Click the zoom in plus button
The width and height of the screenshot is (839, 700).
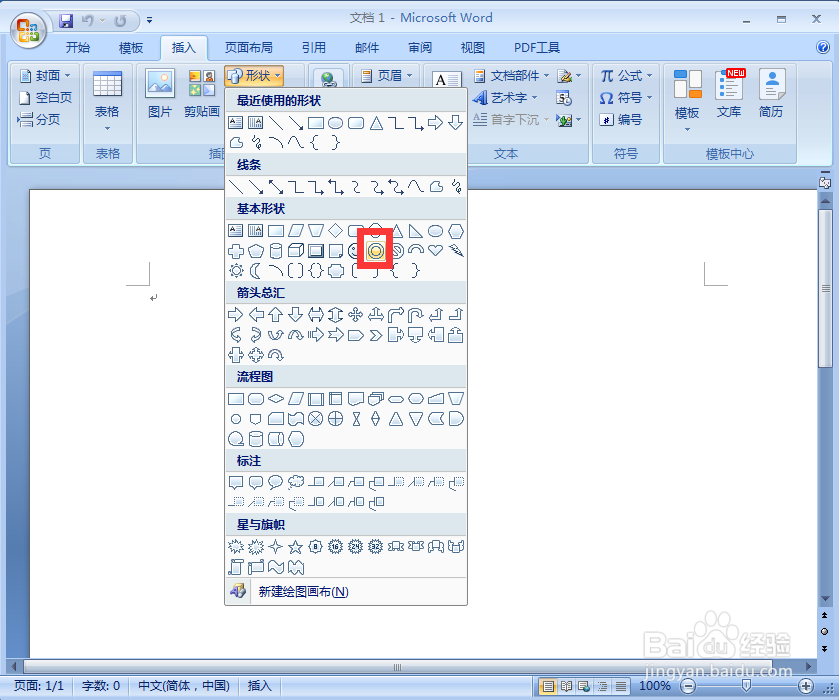pos(805,686)
